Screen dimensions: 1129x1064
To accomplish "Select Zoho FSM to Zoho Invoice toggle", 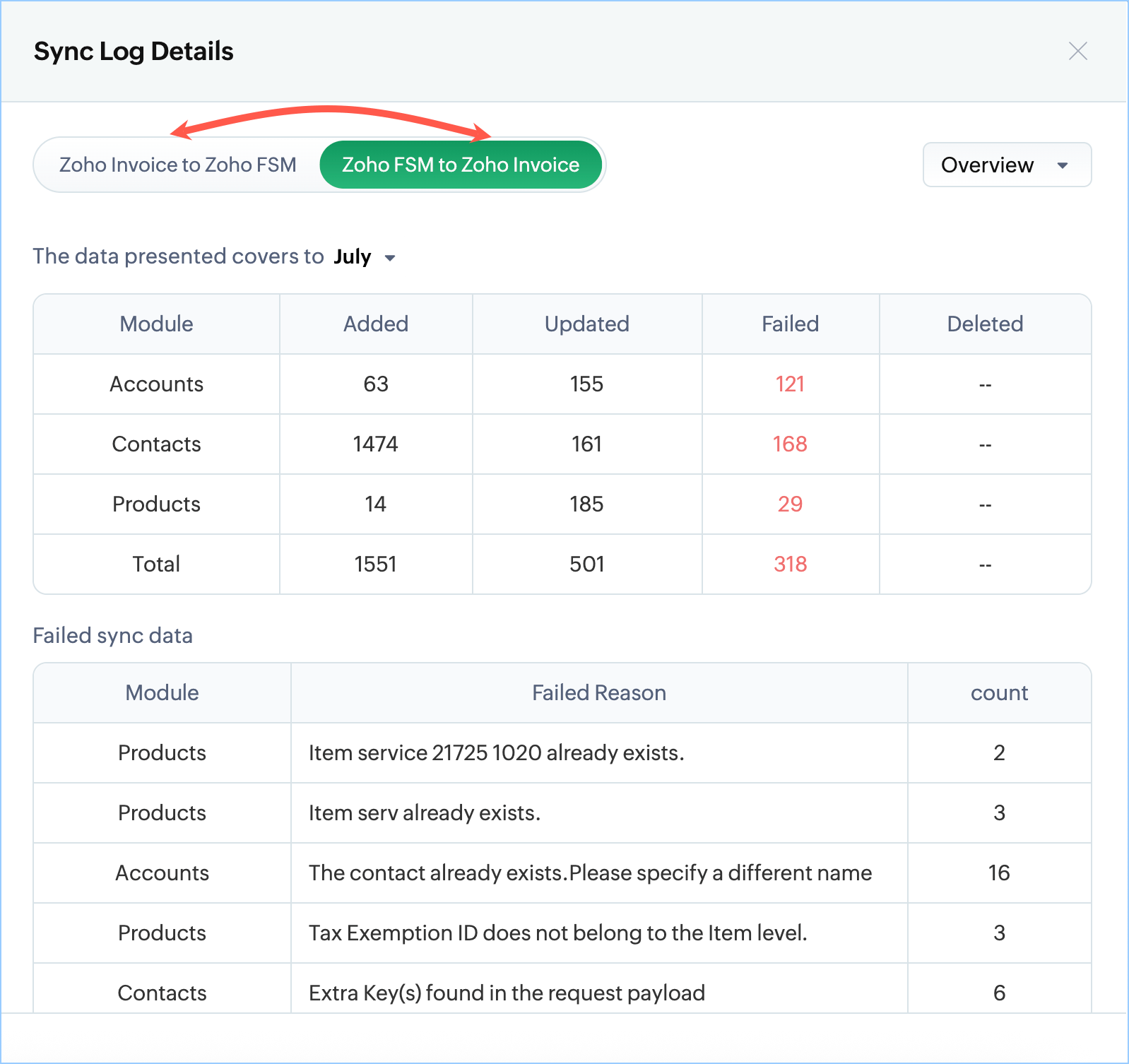I will [x=461, y=165].
